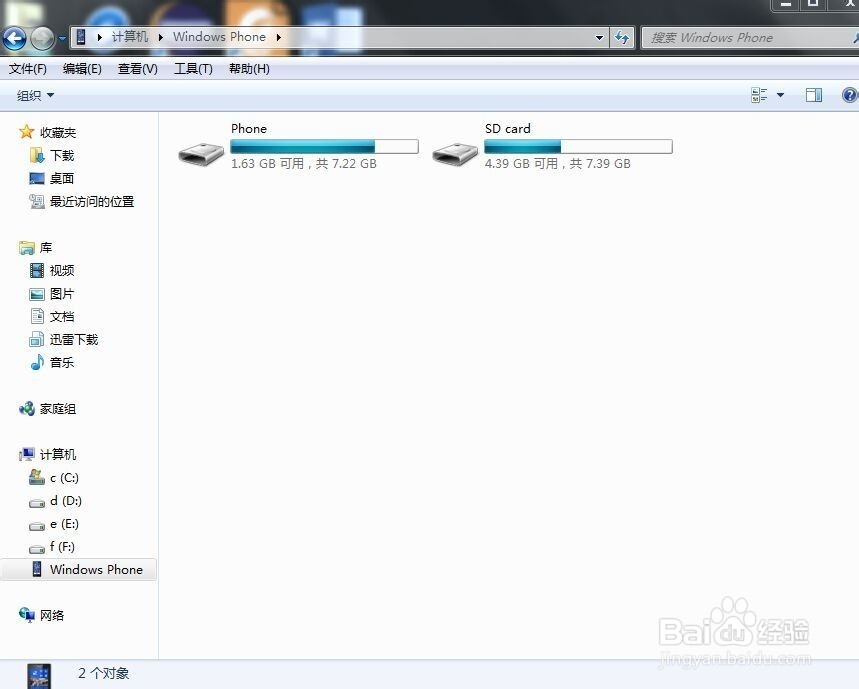859x689 pixels.
Task: Open help with the question mark icon
Action: coord(849,95)
